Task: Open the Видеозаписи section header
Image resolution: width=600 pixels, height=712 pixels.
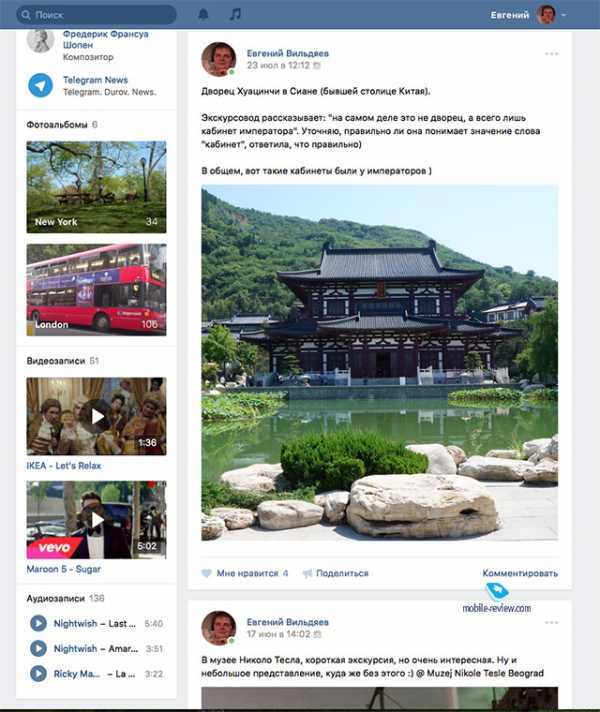Action: coord(56,361)
